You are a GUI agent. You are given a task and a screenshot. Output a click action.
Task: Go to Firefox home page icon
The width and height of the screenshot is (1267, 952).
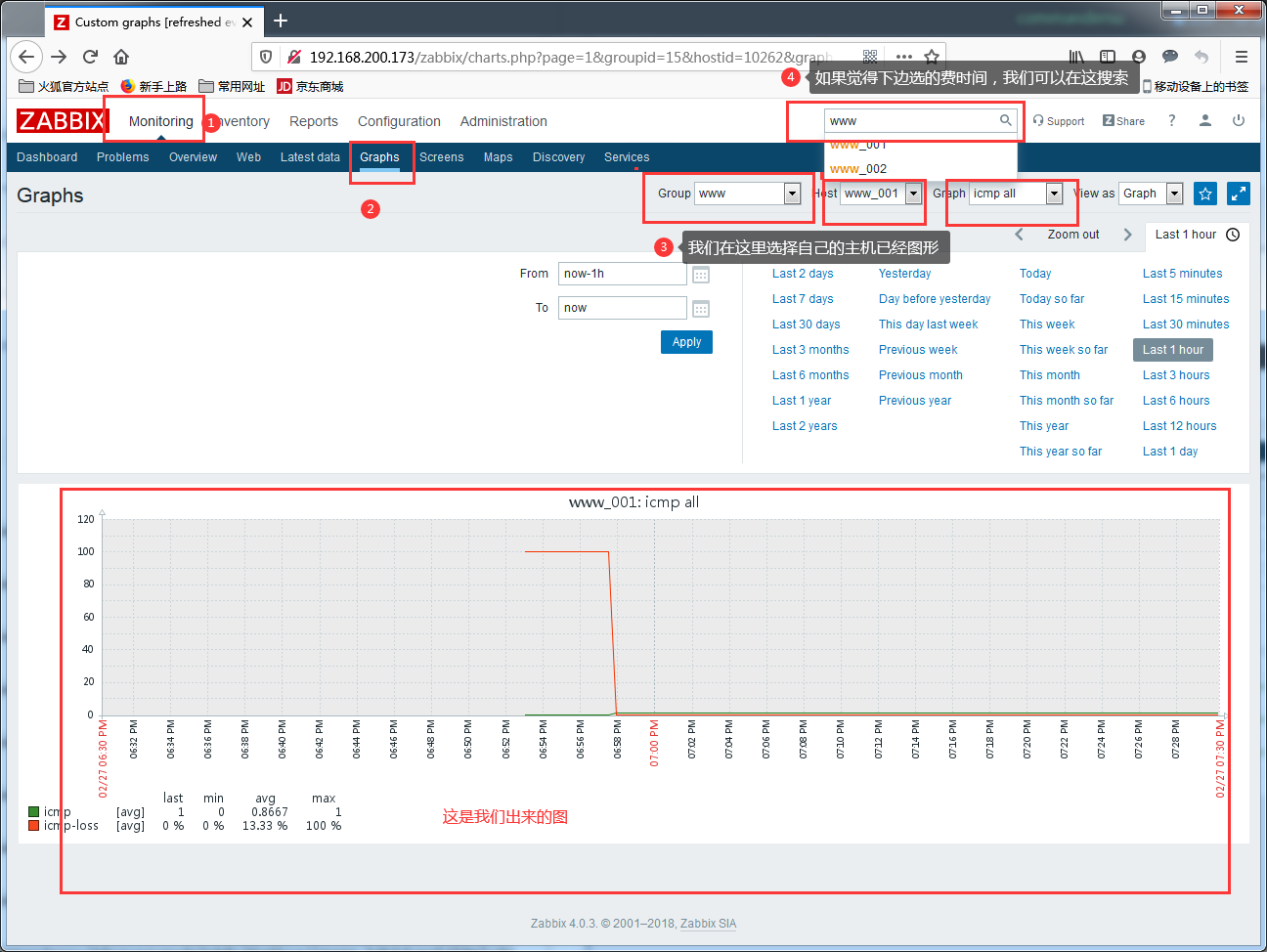click(x=121, y=57)
